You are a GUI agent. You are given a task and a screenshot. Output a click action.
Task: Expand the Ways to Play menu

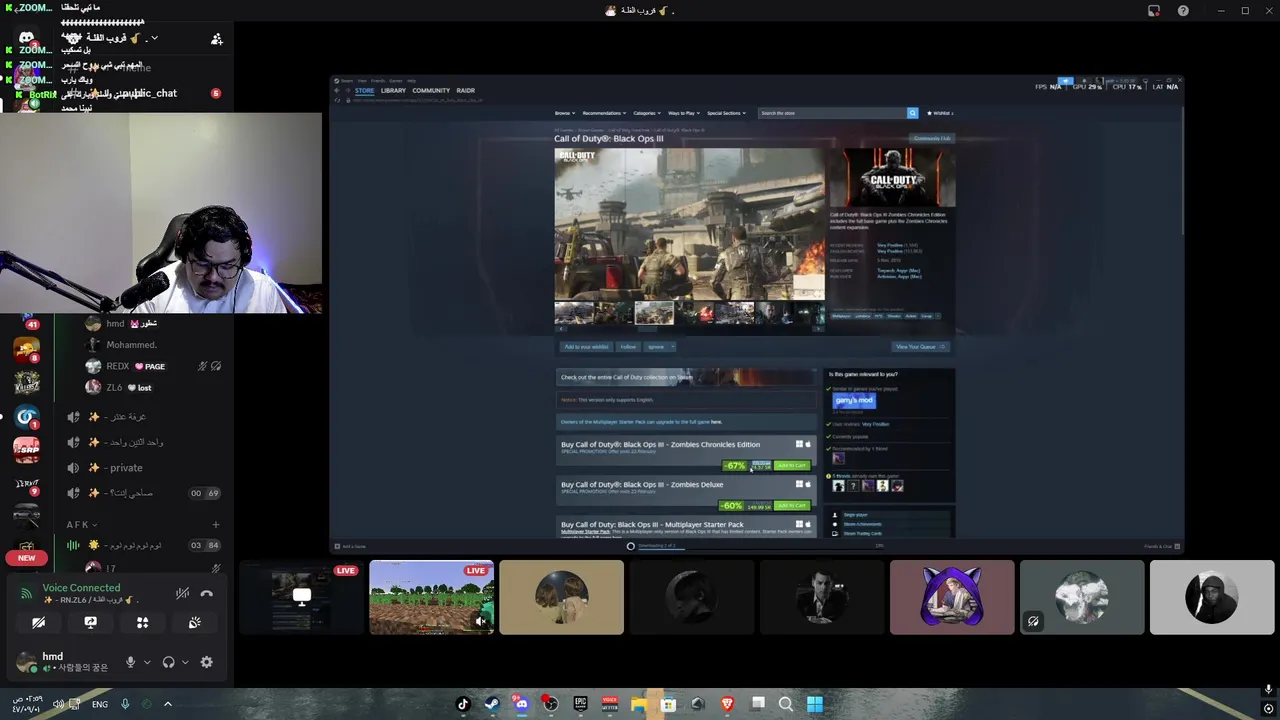coord(684,113)
